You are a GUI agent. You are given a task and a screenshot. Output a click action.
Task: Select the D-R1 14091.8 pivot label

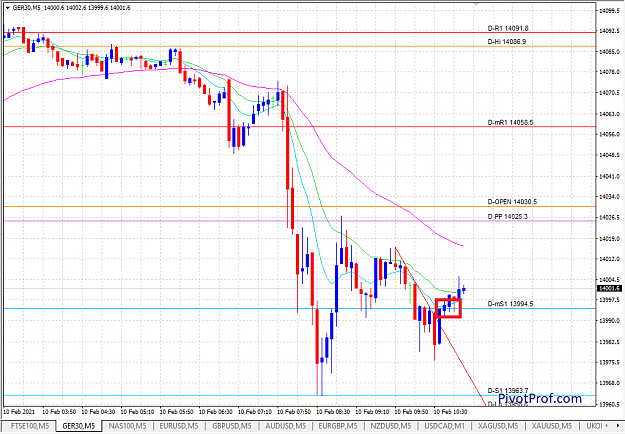pyautogui.click(x=508, y=28)
